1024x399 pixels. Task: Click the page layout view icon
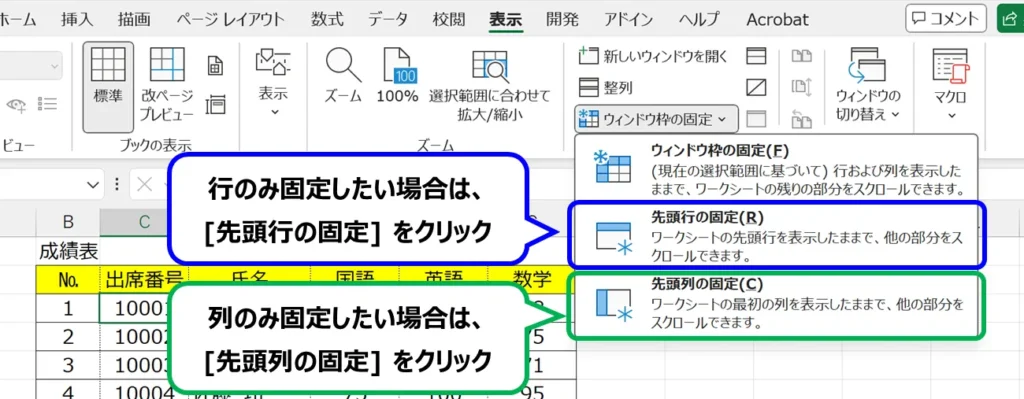(x=215, y=65)
